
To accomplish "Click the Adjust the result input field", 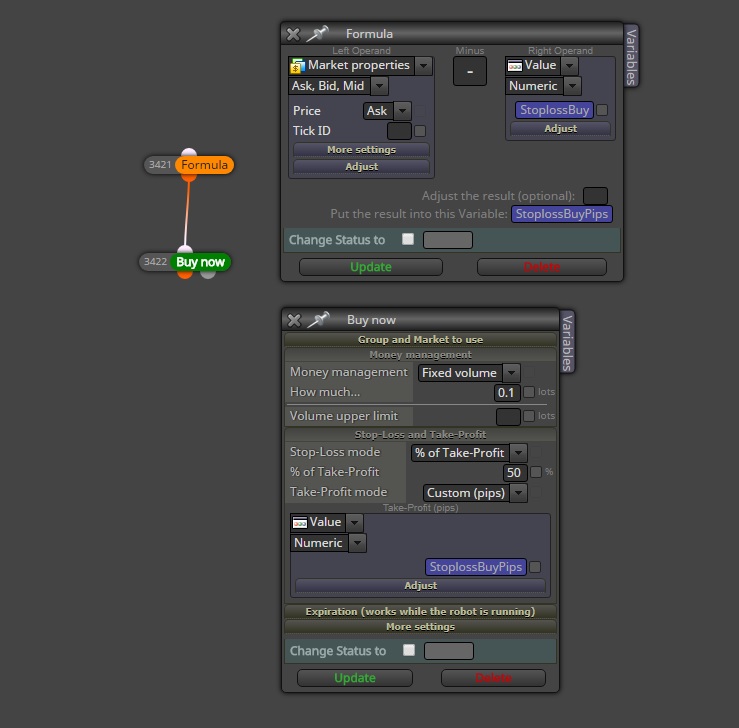I will (595, 196).
